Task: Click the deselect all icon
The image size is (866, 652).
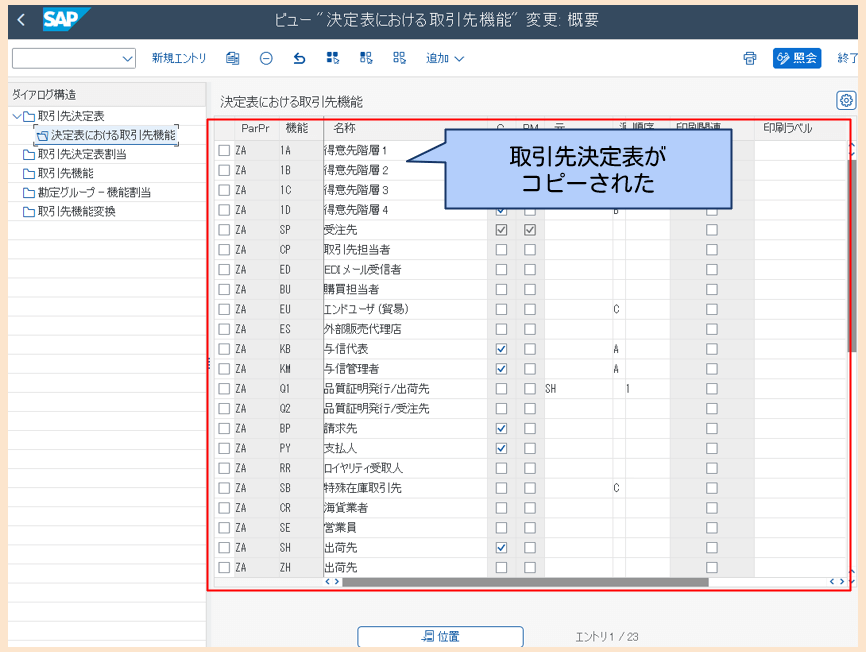Action: (399, 58)
